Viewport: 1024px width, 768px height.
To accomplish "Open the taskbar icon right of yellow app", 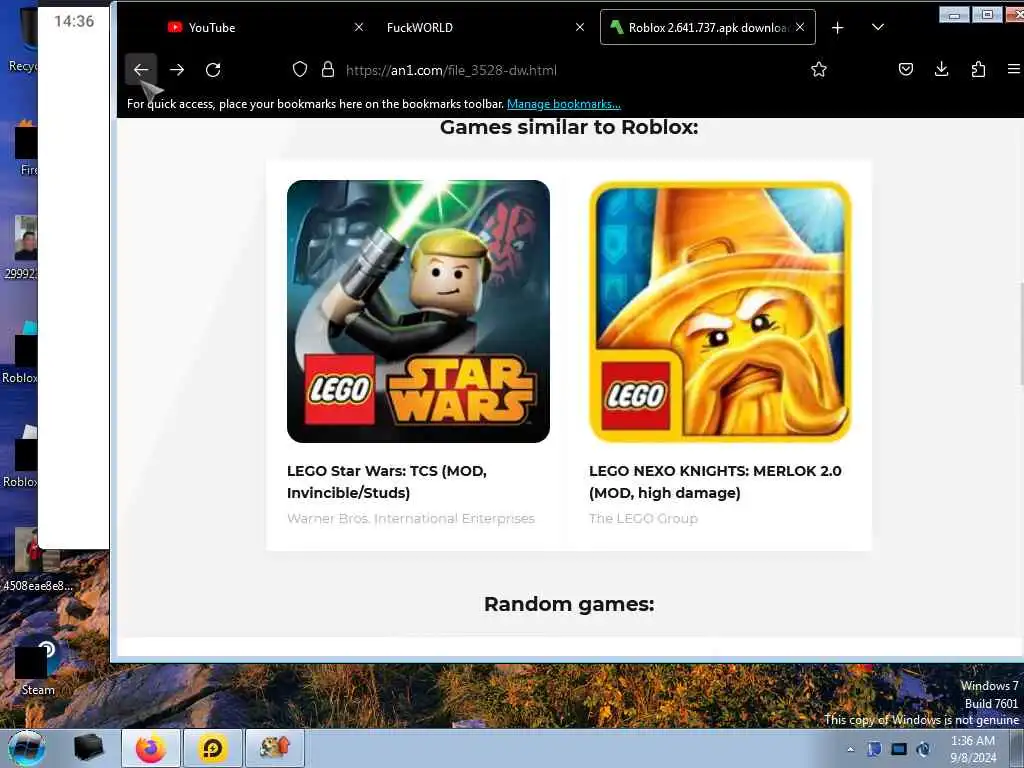I will coord(274,748).
